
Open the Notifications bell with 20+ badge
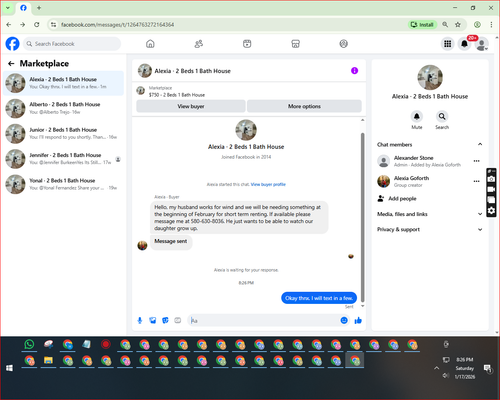point(464,44)
